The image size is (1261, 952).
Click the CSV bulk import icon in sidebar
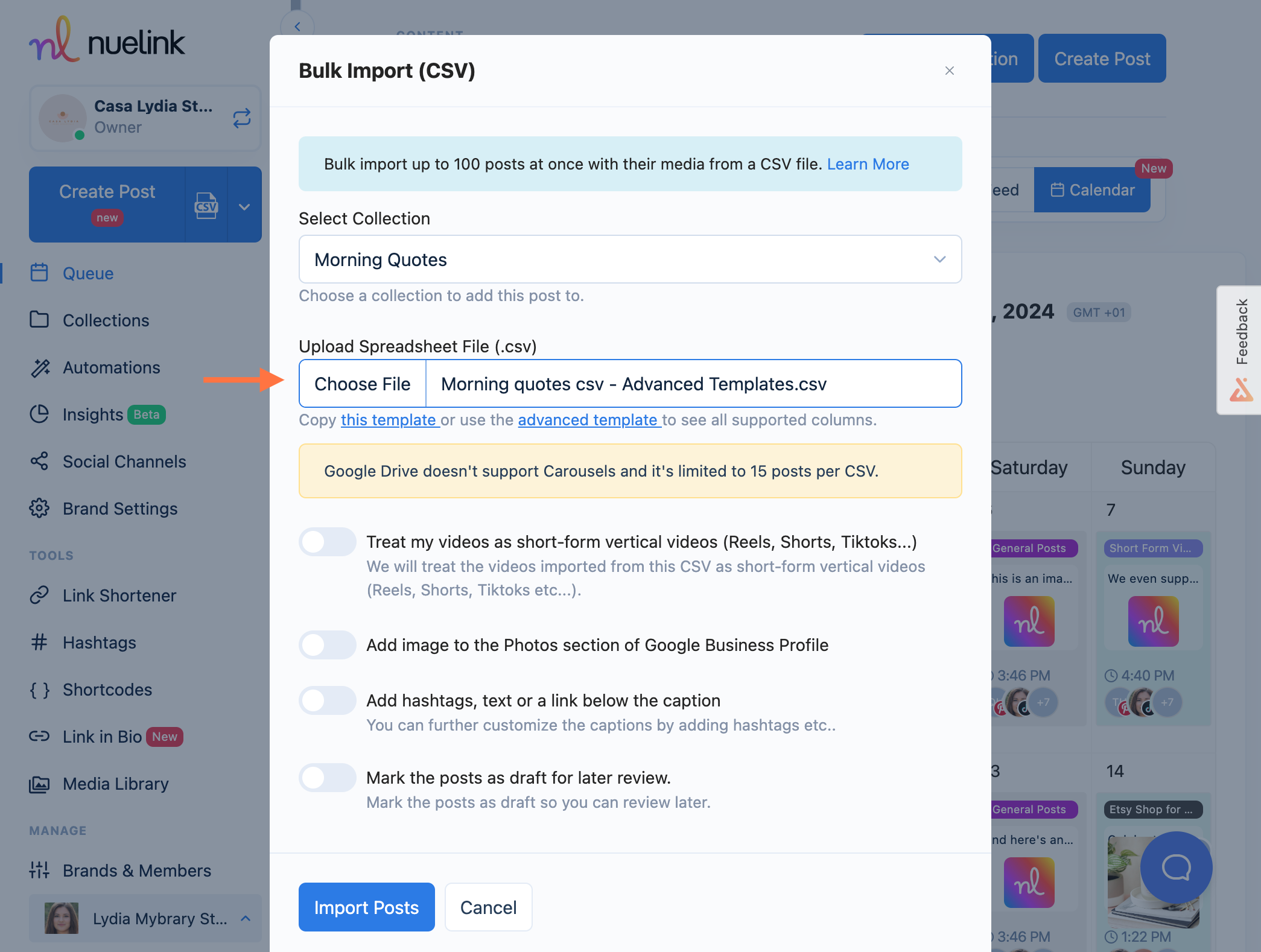[x=206, y=206]
